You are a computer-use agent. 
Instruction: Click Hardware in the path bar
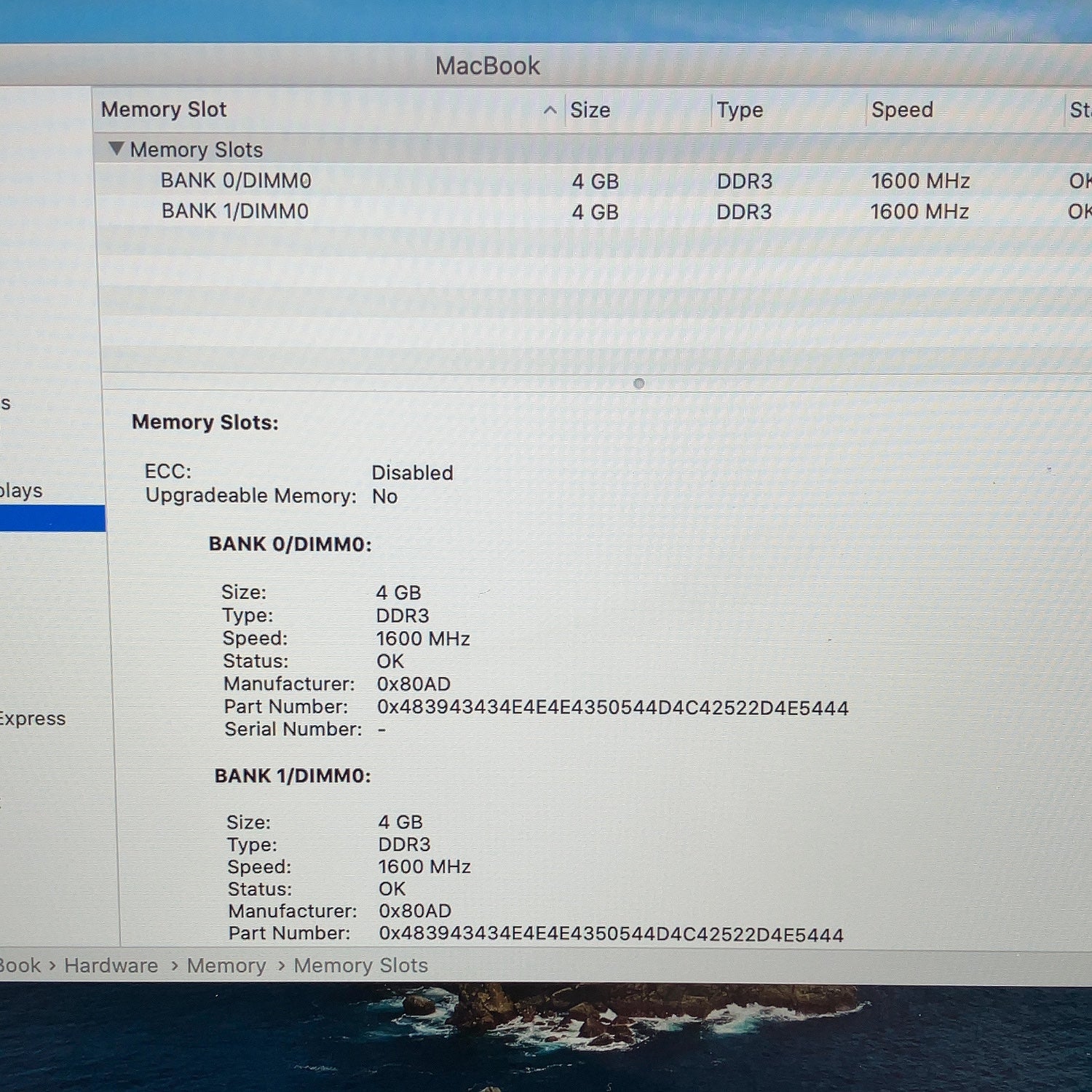111,965
